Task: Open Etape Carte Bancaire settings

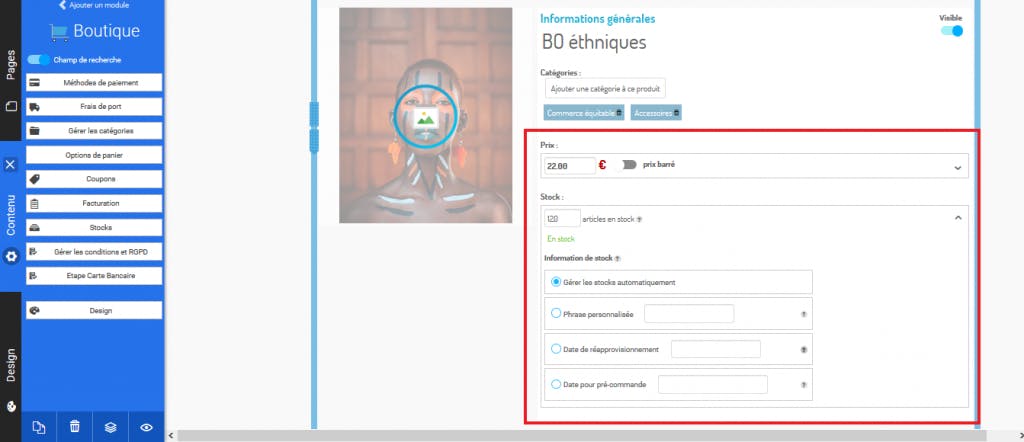Action: (x=94, y=276)
